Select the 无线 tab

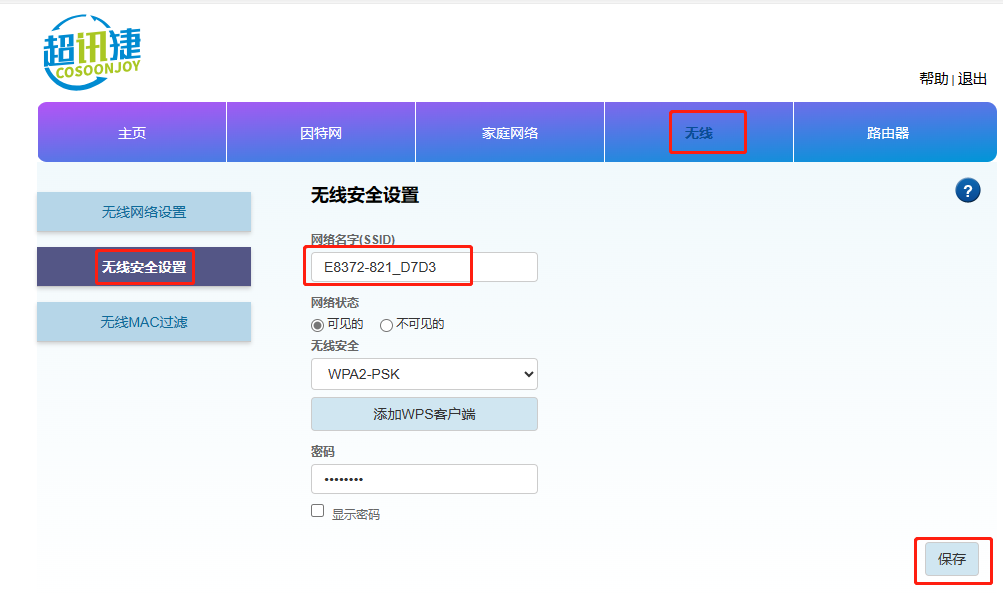698,133
